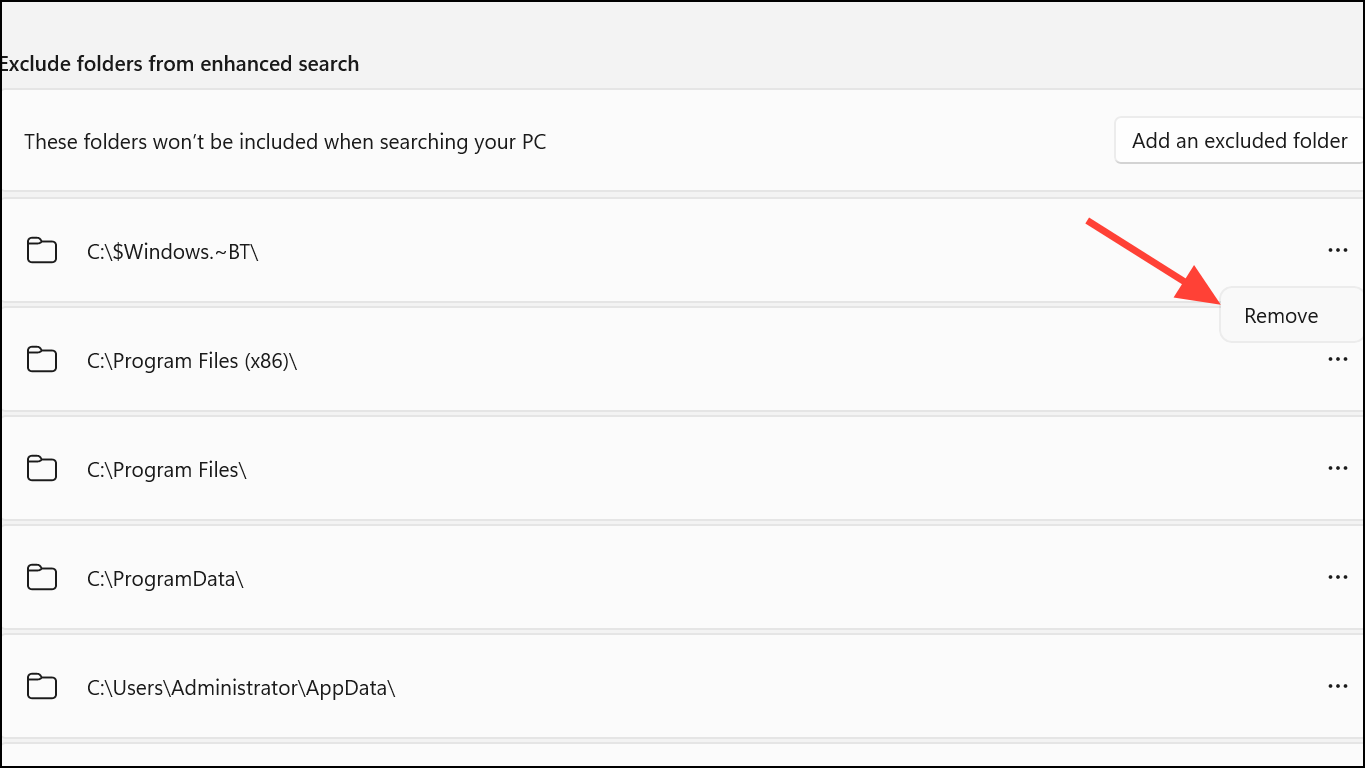This screenshot has width=1365, height=768.
Task: Show more options for C:\ProgramData\
Action: [1338, 577]
